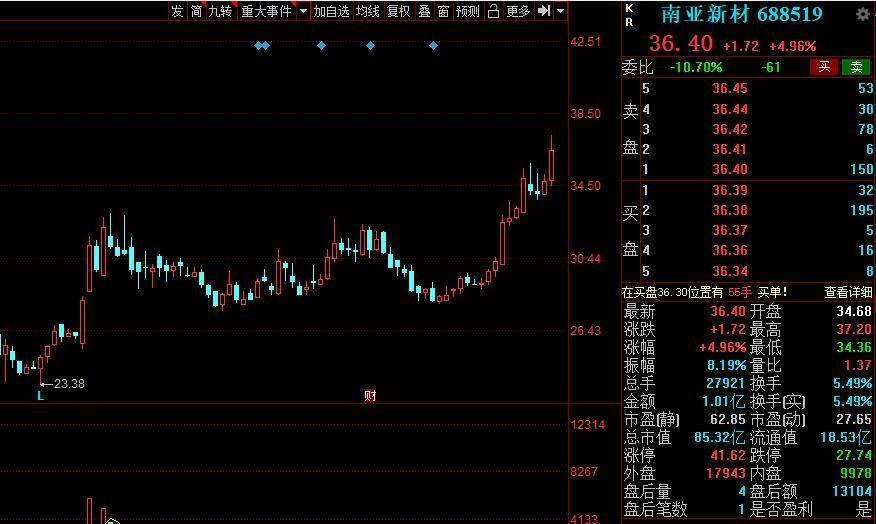Select the 财 financial marker on chart
Image resolution: width=876 pixels, height=524 pixels.
pyautogui.click(x=370, y=396)
